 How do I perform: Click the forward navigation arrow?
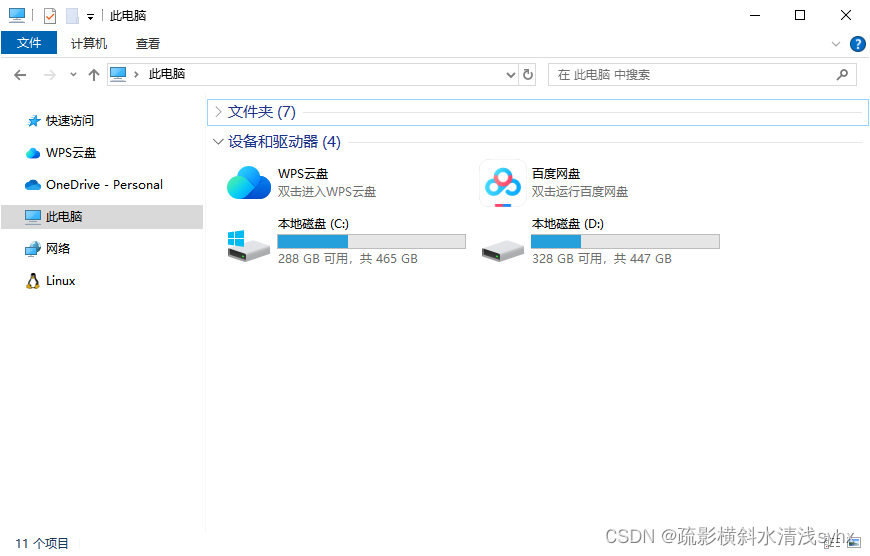click(x=49, y=75)
